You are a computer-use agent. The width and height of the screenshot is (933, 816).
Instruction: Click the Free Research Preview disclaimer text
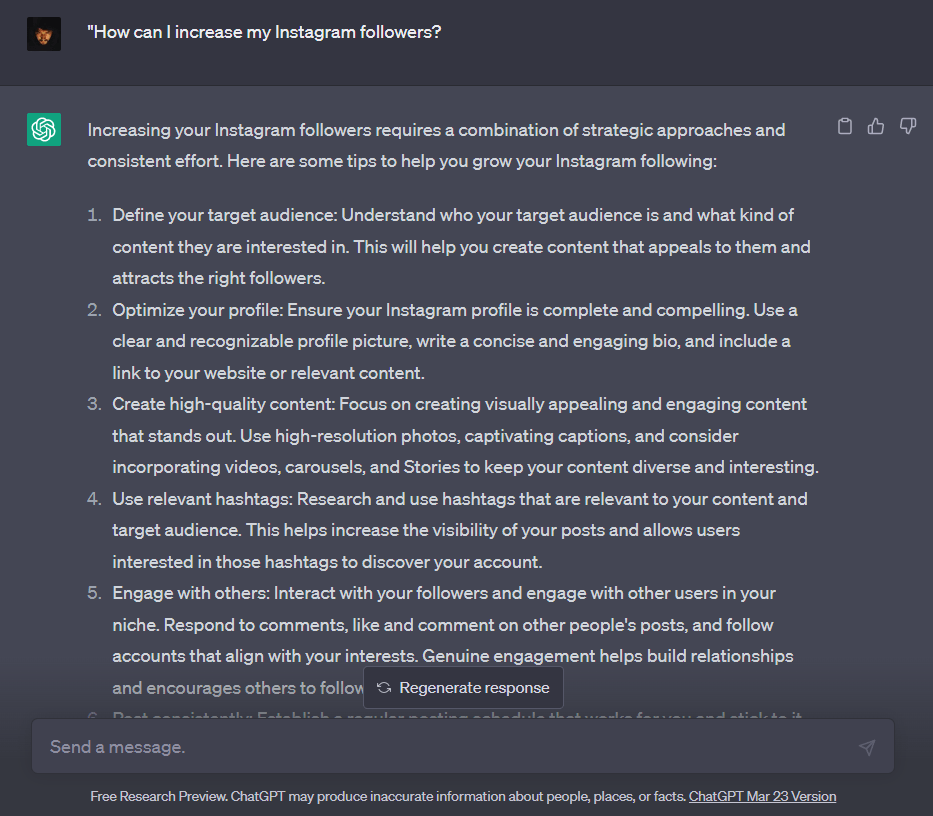click(x=388, y=796)
